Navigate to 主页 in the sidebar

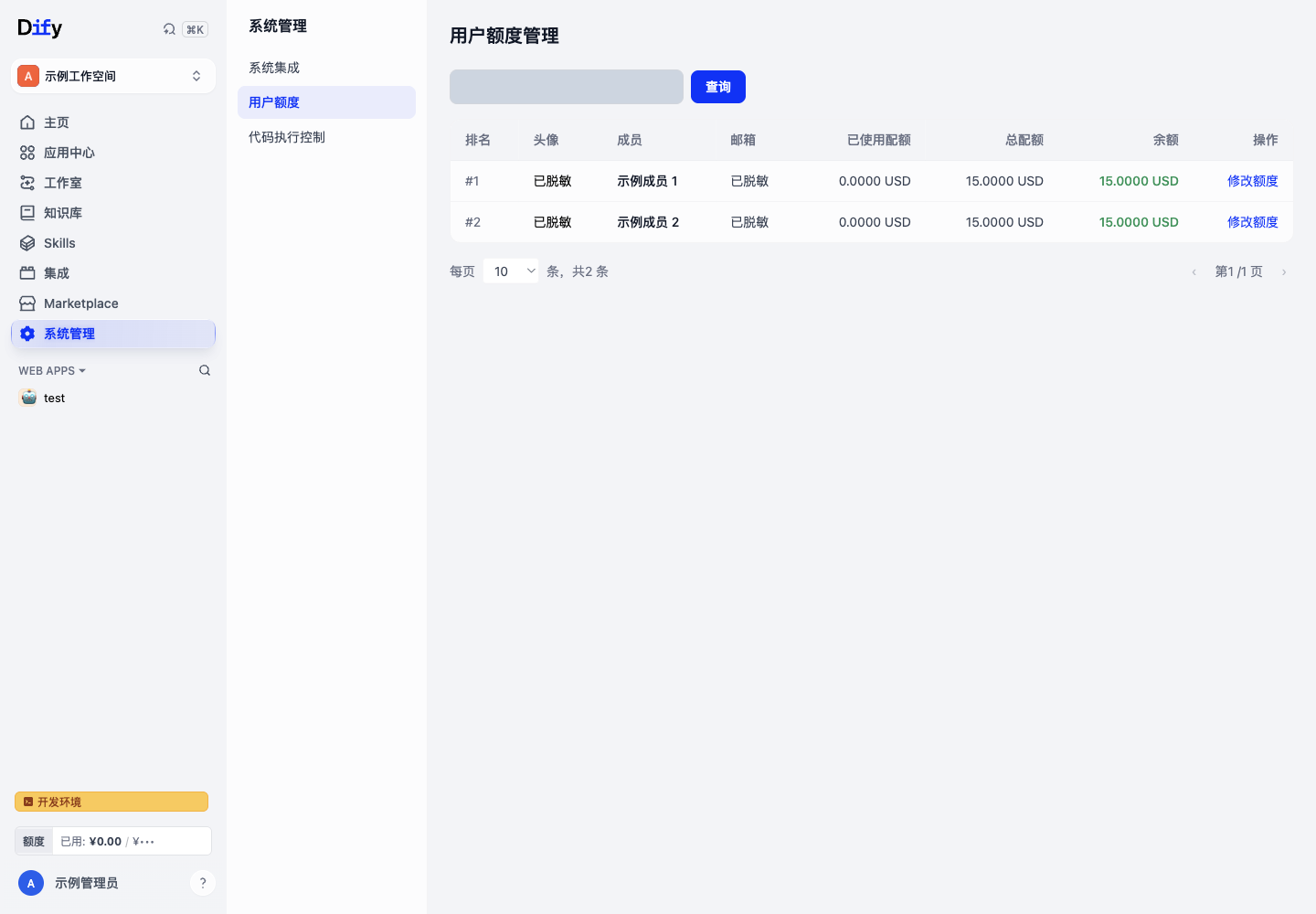113,122
